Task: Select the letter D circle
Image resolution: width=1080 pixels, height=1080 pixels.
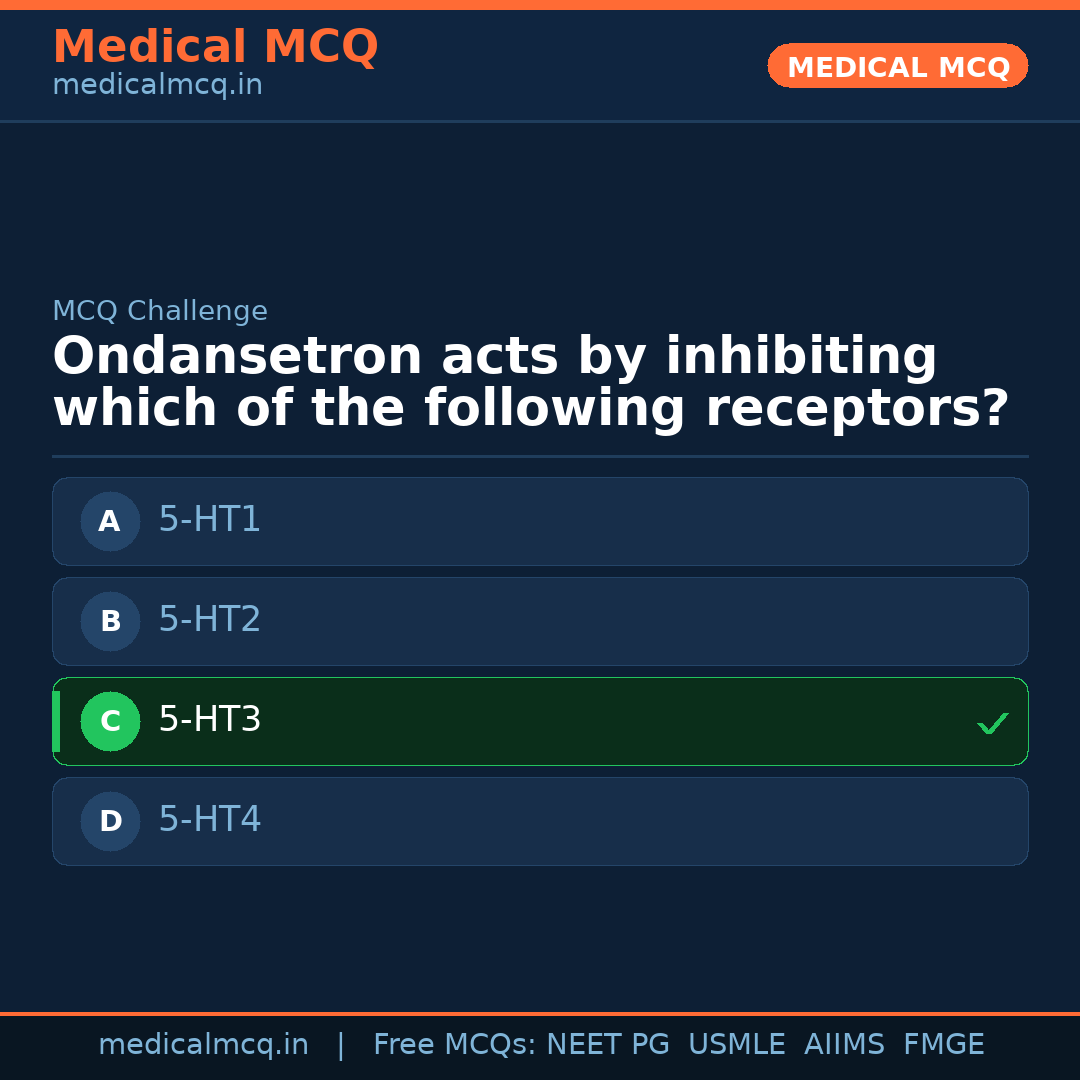Action: [x=110, y=821]
